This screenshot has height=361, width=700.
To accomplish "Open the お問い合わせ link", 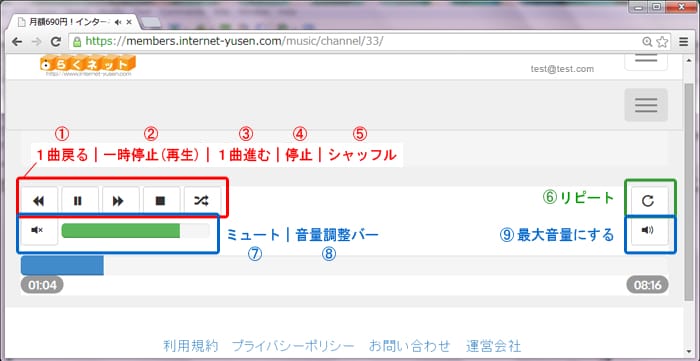I will pos(409,346).
